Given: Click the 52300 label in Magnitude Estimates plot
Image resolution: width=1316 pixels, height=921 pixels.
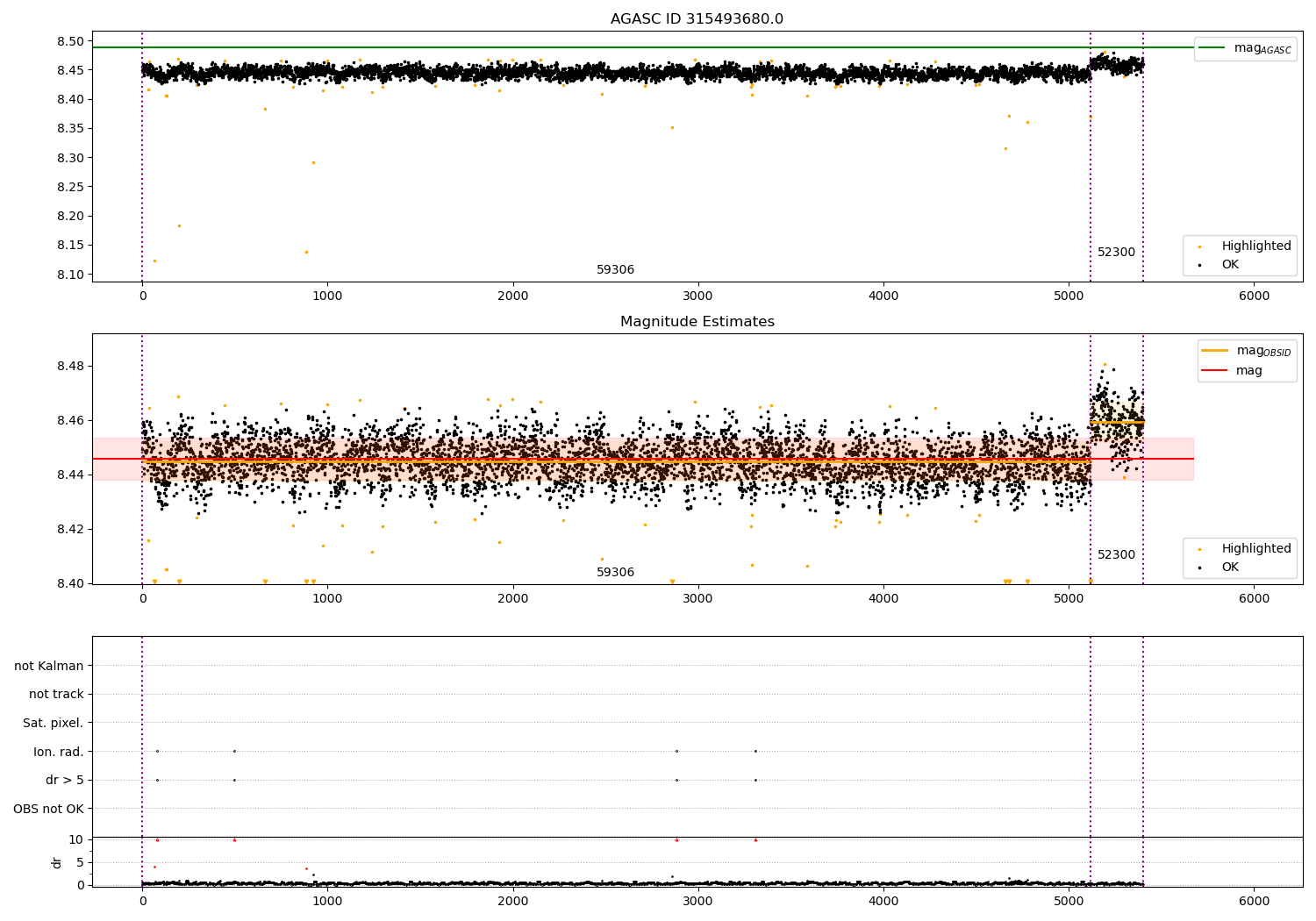Looking at the screenshot, I should click(1116, 554).
